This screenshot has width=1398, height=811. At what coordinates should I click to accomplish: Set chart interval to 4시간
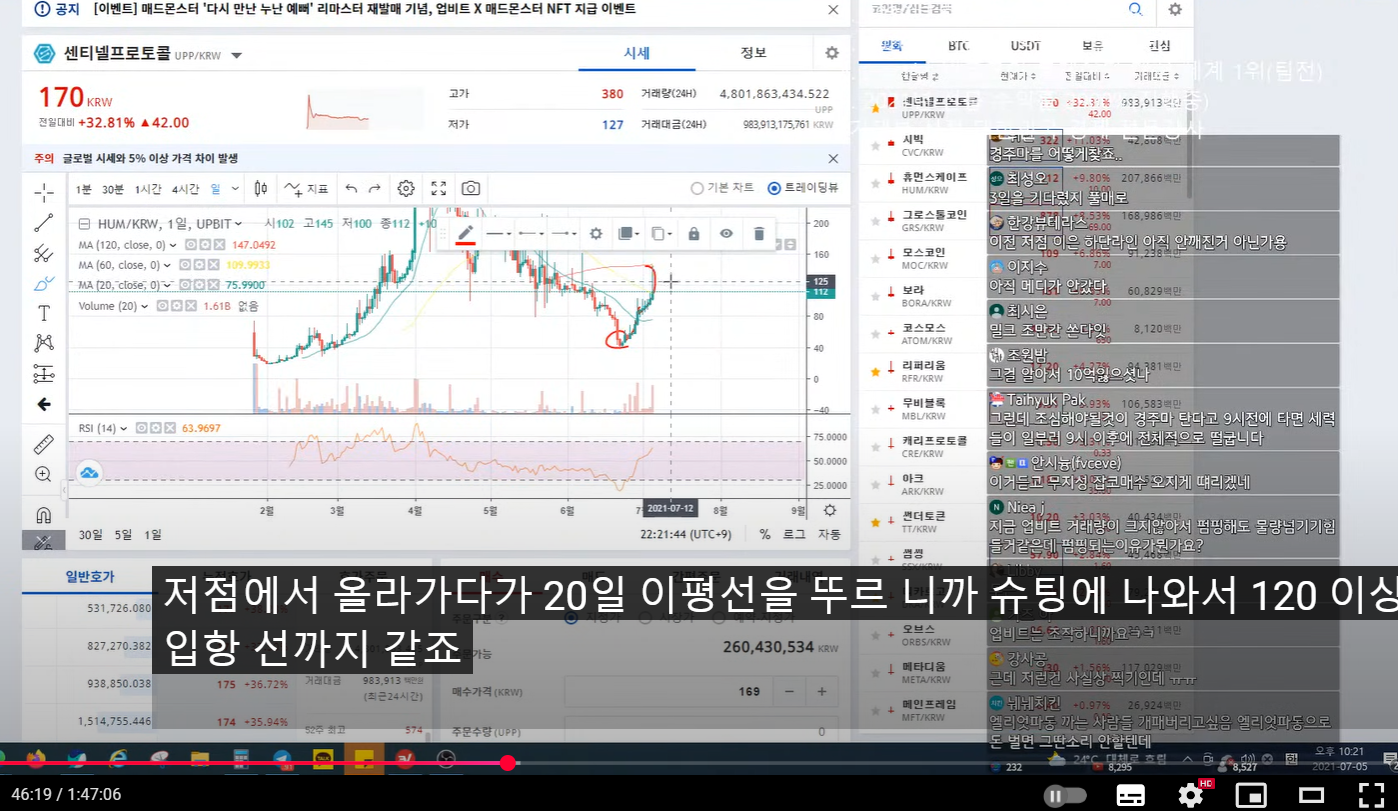[185, 188]
